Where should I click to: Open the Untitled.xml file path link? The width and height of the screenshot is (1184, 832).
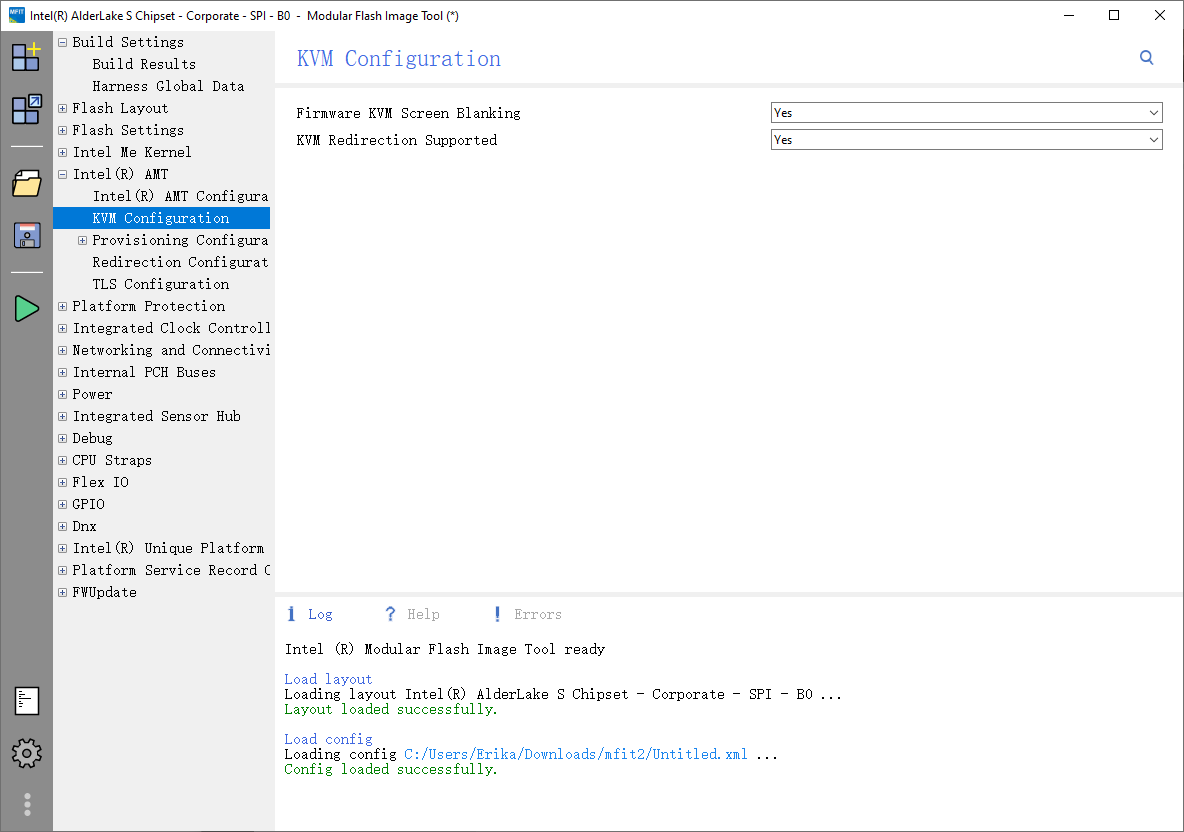tap(576, 754)
